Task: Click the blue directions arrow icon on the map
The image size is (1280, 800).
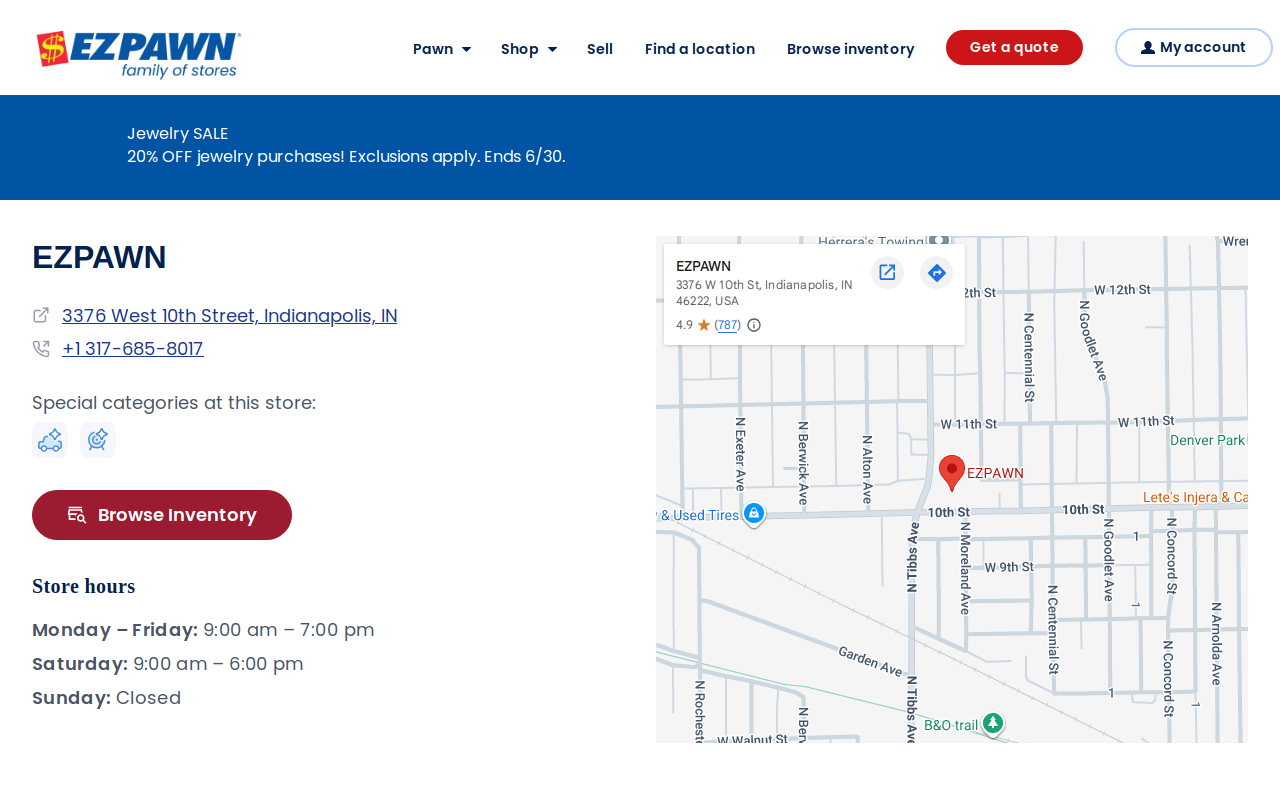Action: pos(936,272)
